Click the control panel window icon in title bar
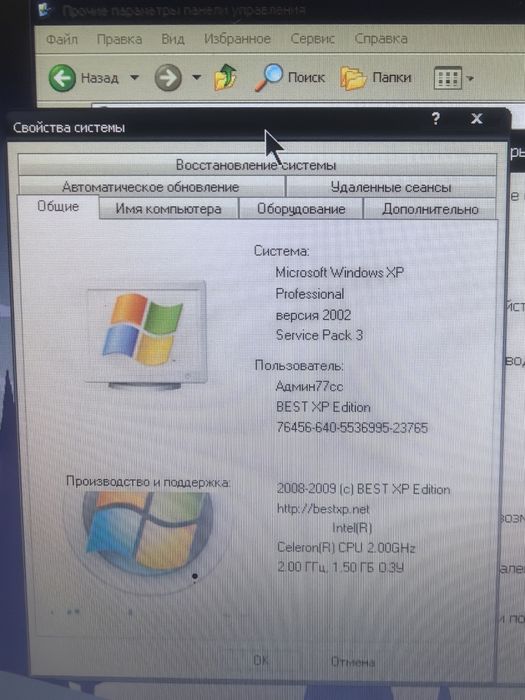The image size is (525, 700). coord(45,10)
